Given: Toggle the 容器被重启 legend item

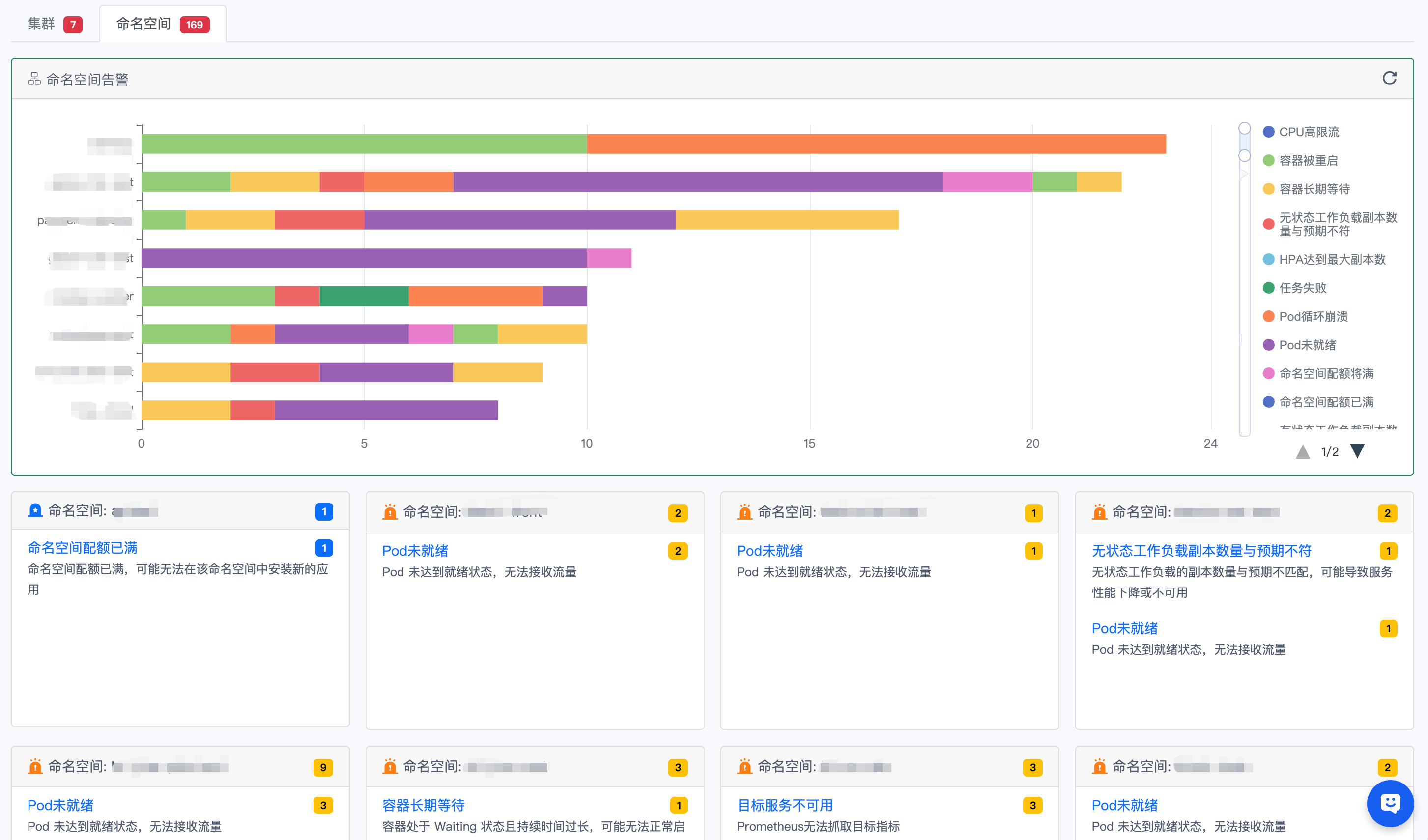Looking at the screenshot, I should (1308, 160).
